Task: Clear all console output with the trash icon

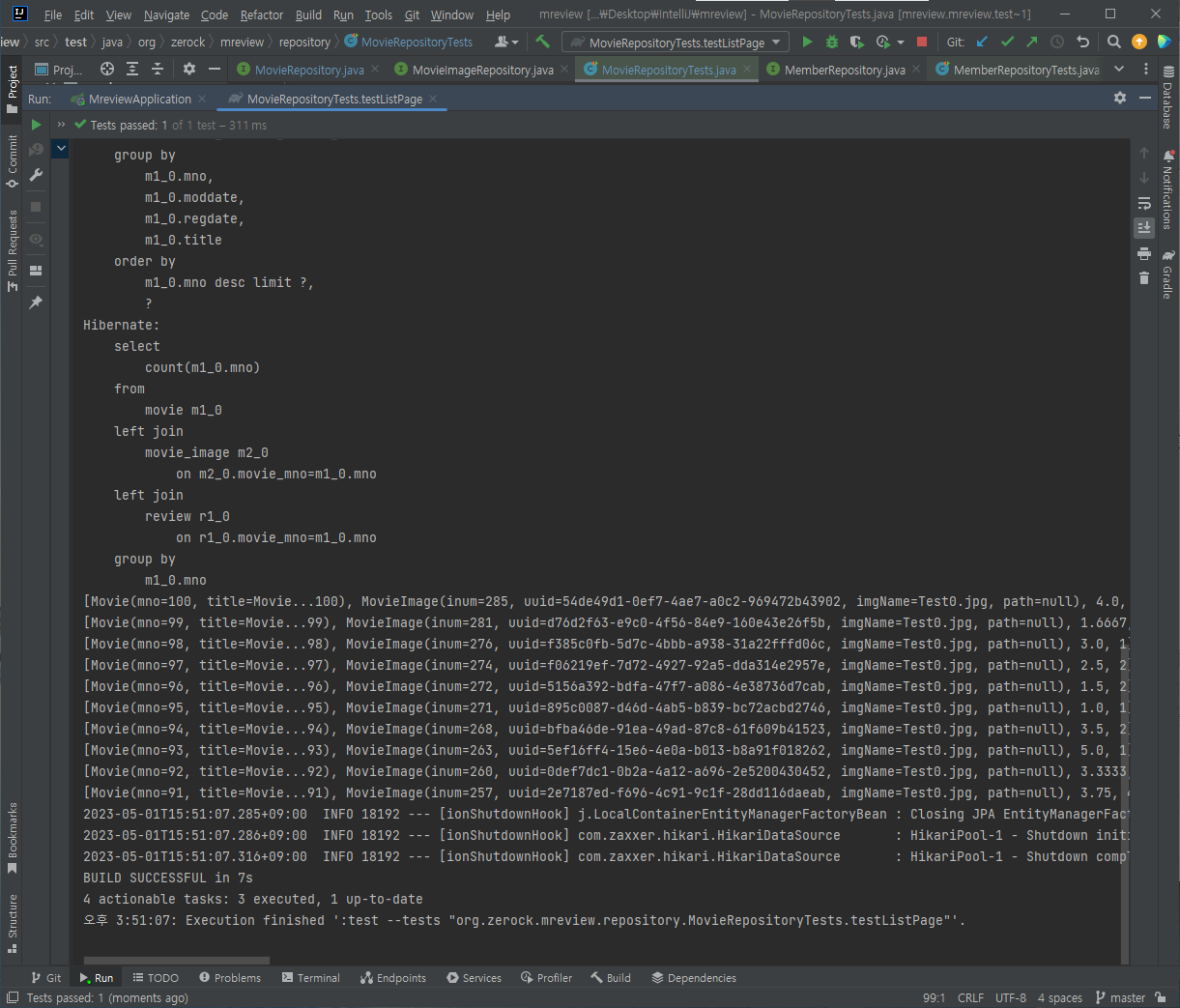Action: pos(1144,278)
